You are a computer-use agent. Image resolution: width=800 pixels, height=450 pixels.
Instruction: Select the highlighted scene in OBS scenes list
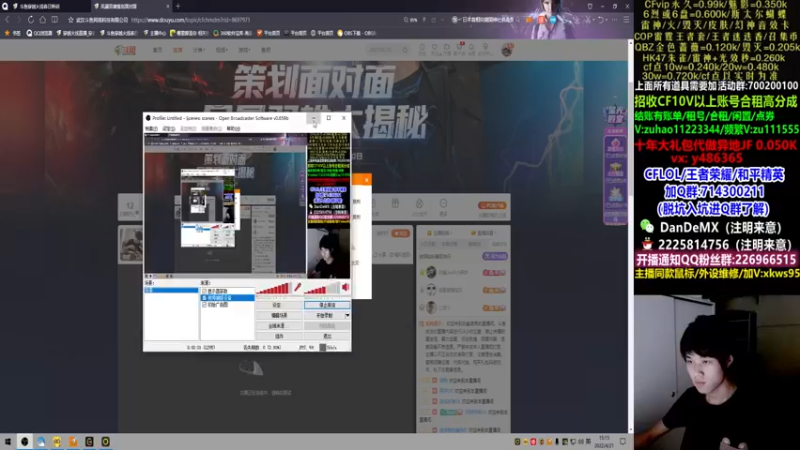point(171,290)
